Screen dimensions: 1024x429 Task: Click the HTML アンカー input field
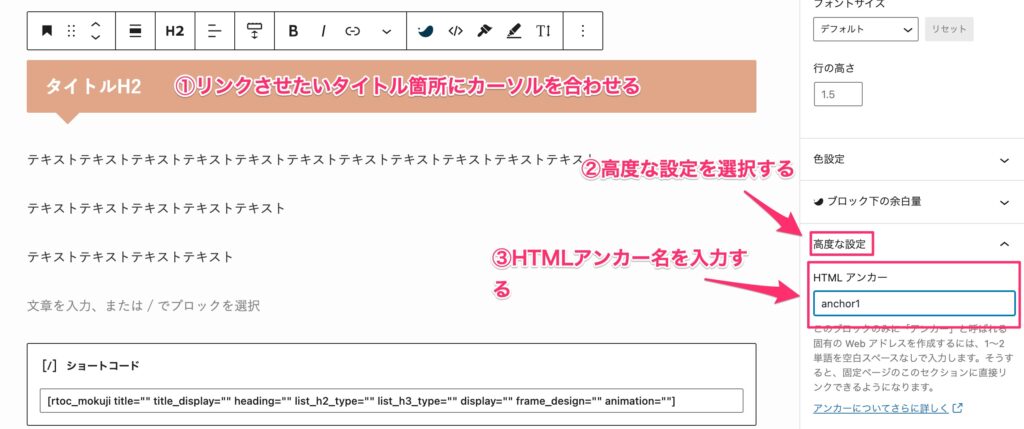click(x=914, y=304)
